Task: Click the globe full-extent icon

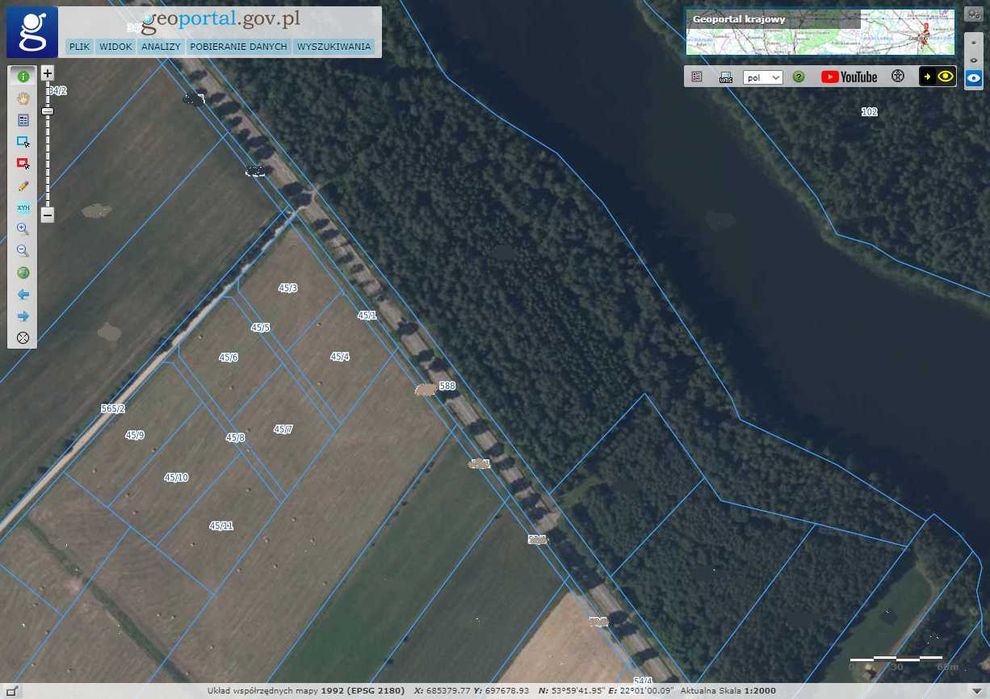Action: pyautogui.click(x=23, y=273)
